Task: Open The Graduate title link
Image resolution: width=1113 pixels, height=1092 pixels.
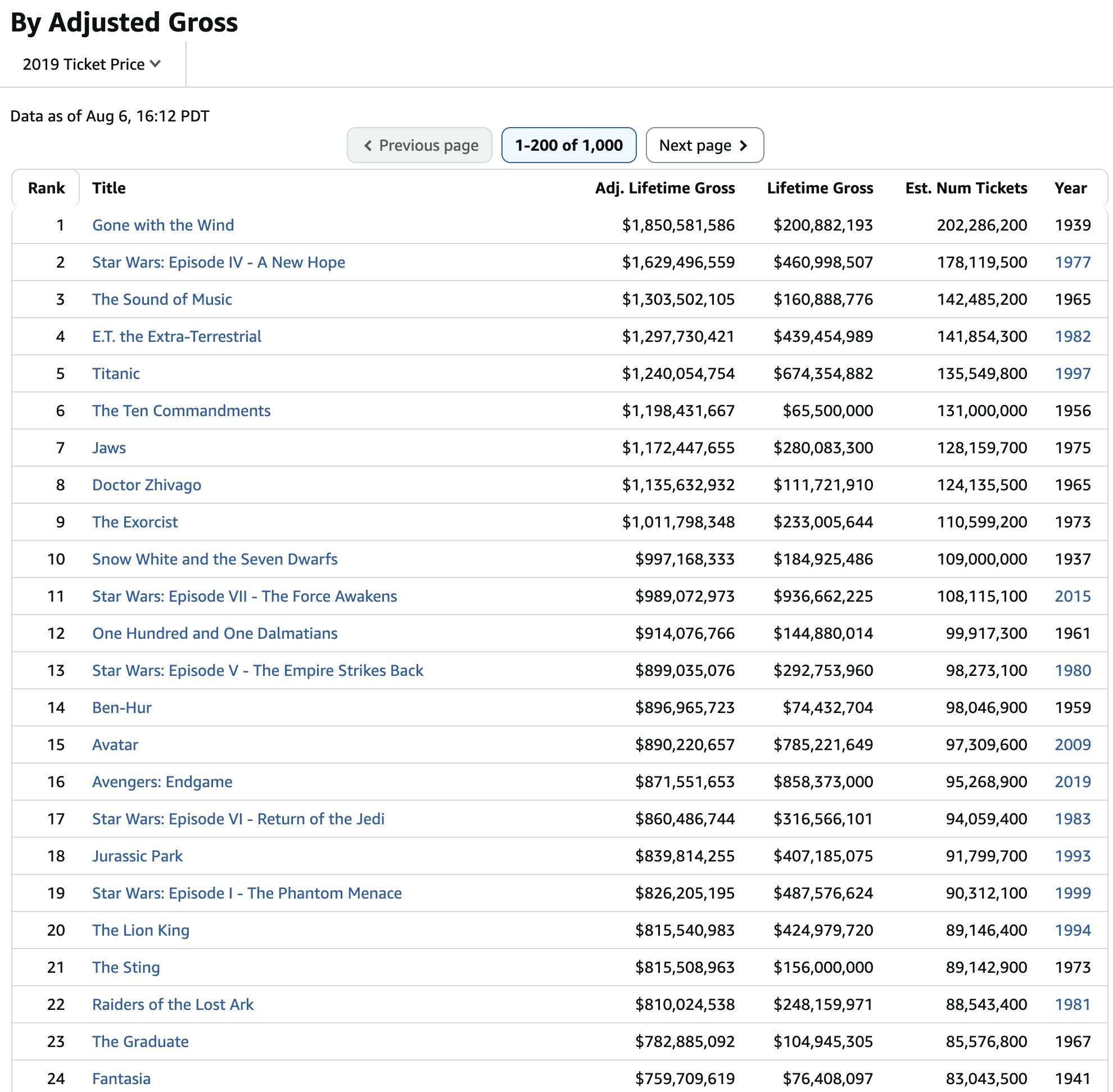Action: (141, 1041)
